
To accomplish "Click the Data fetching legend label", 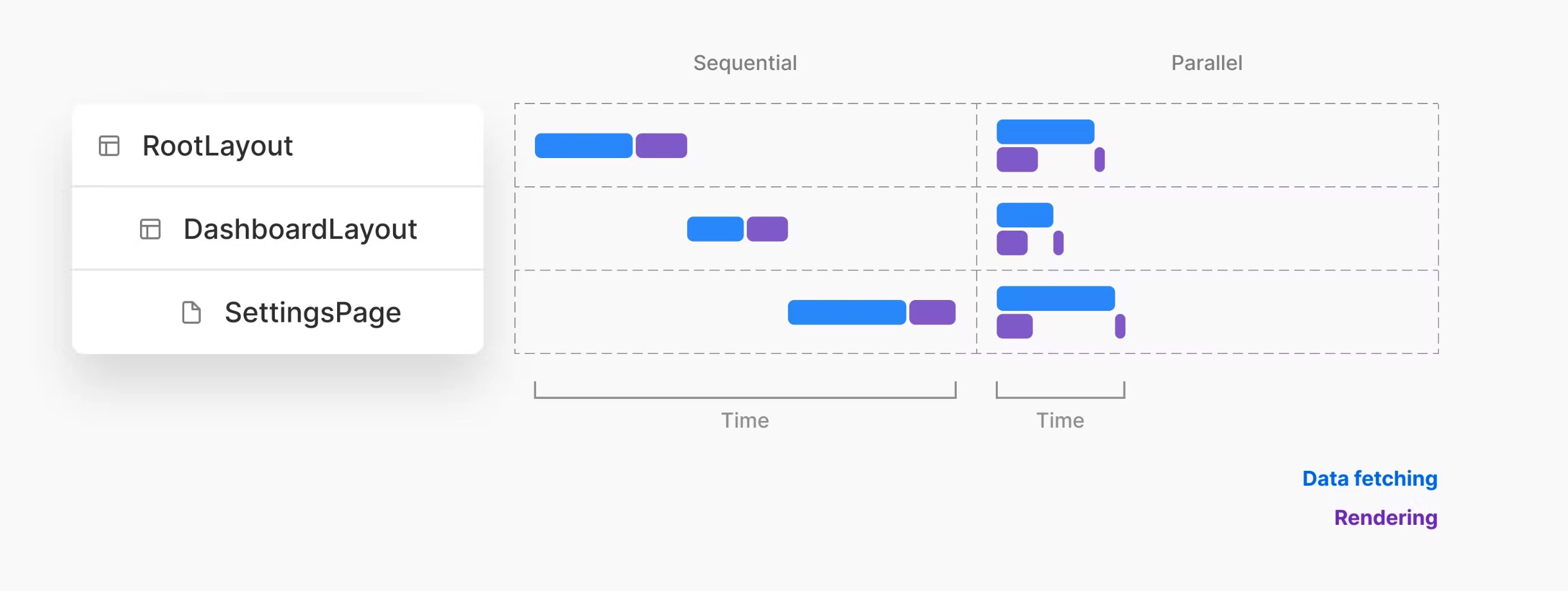I will [x=1370, y=479].
